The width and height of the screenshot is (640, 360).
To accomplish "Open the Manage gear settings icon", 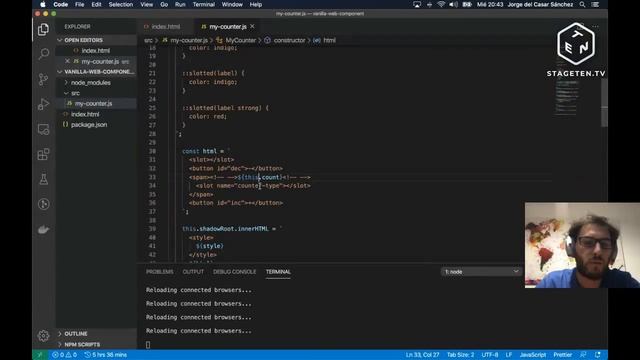I will [x=43, y=336].
